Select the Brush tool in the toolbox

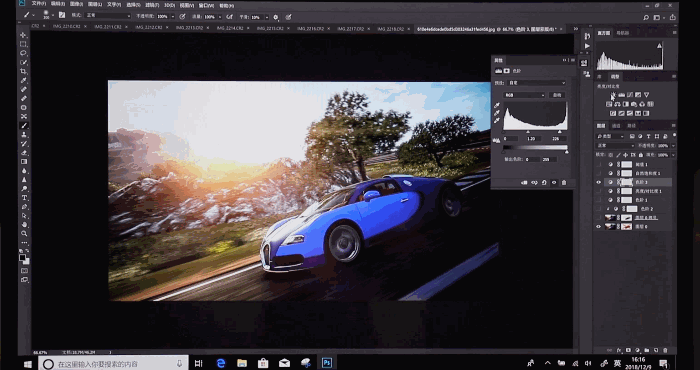tap(23, 125)
